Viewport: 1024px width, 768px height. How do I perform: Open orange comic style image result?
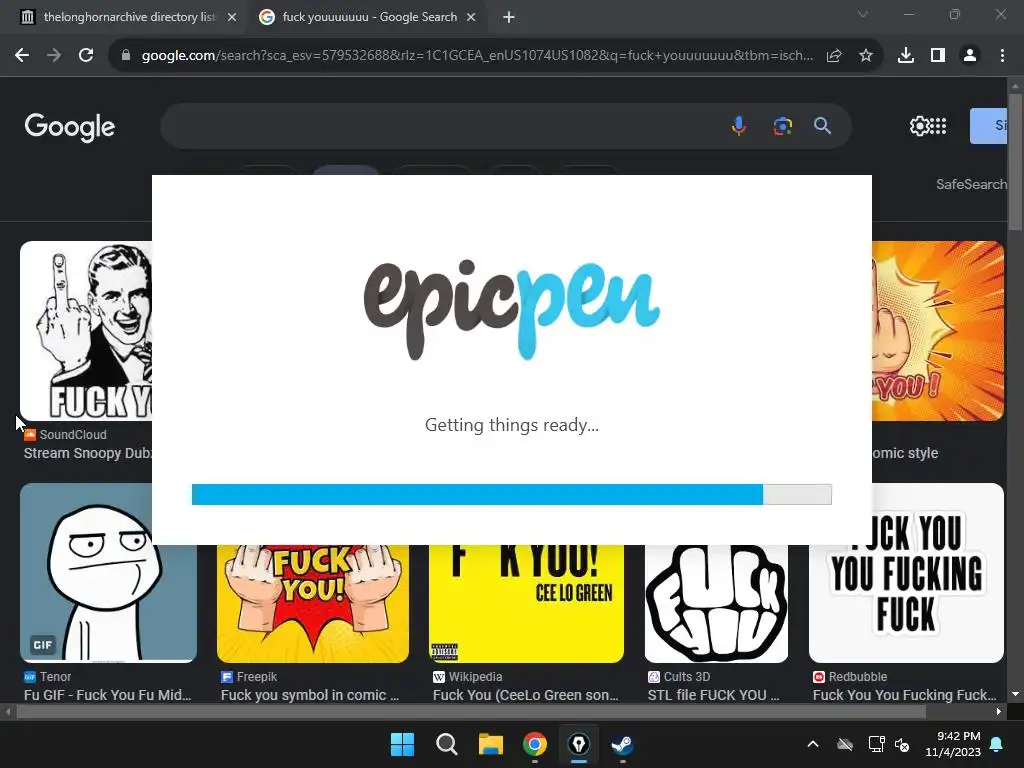[938, 330]
